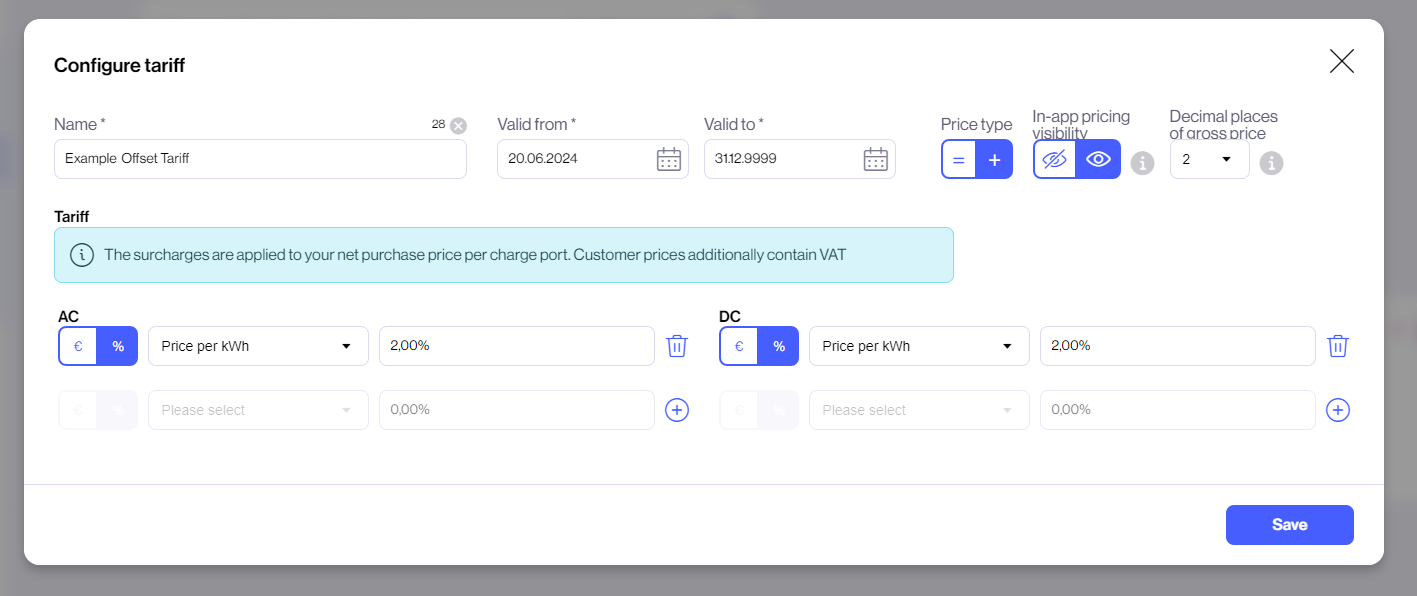Select the equals fixed price type

[958, 160]
